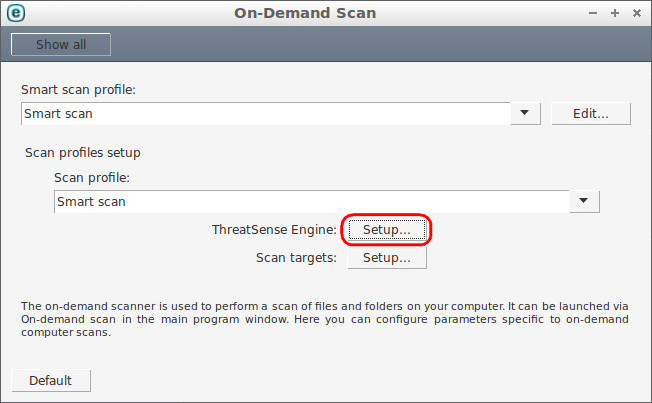
Task: Maximize the window using the plus icon
Action: pyautogui.click(x=615, y=13)
